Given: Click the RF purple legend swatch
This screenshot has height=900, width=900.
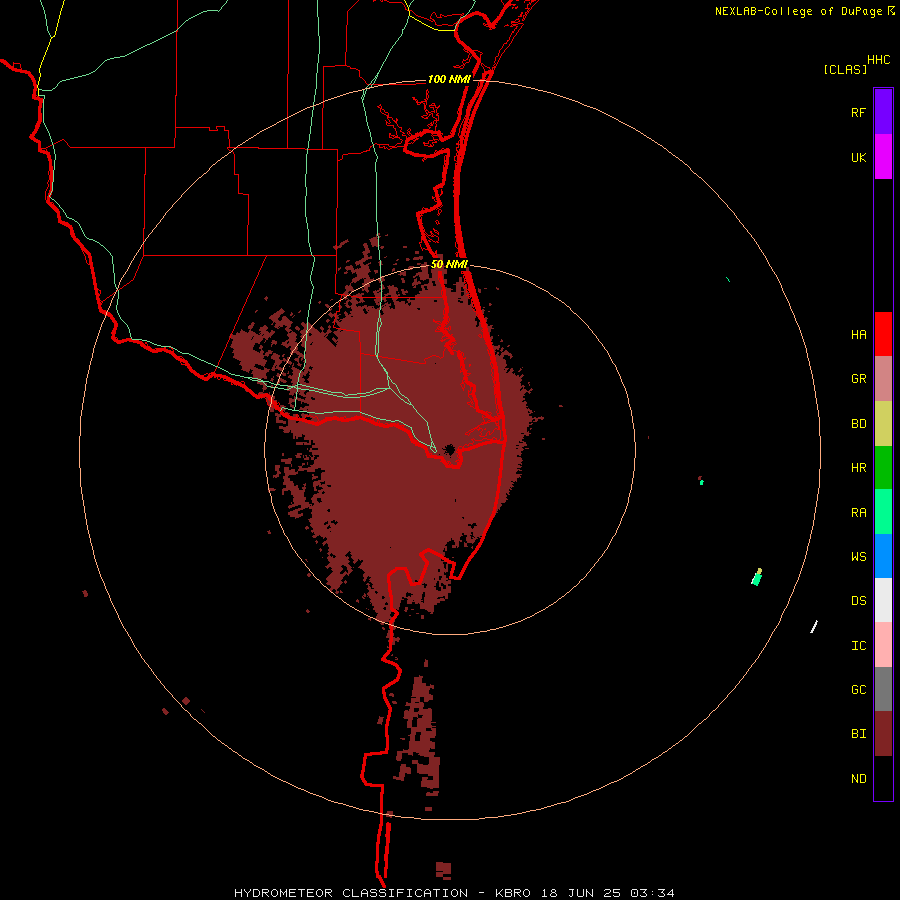Looking at the screenshot, I should click(x=883, y=112).
